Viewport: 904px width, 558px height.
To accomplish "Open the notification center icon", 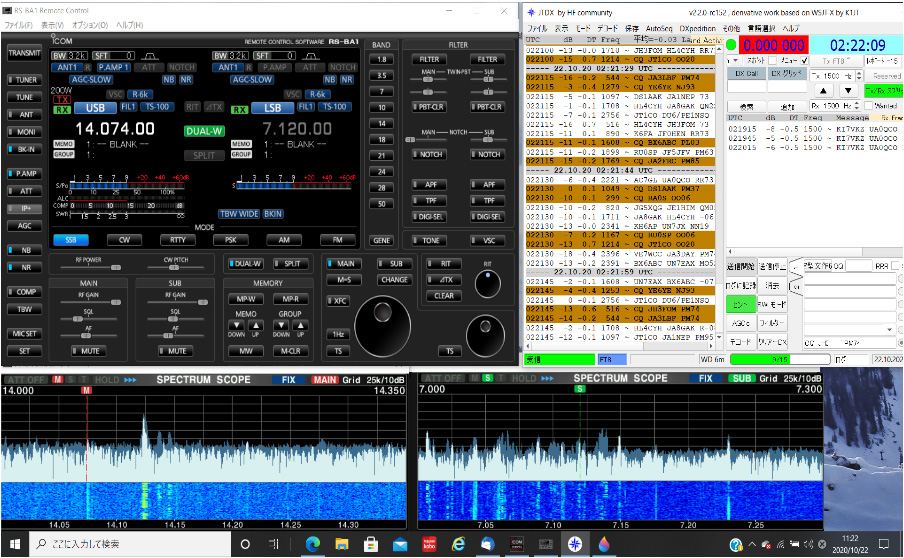I will (x=883, y=544).
